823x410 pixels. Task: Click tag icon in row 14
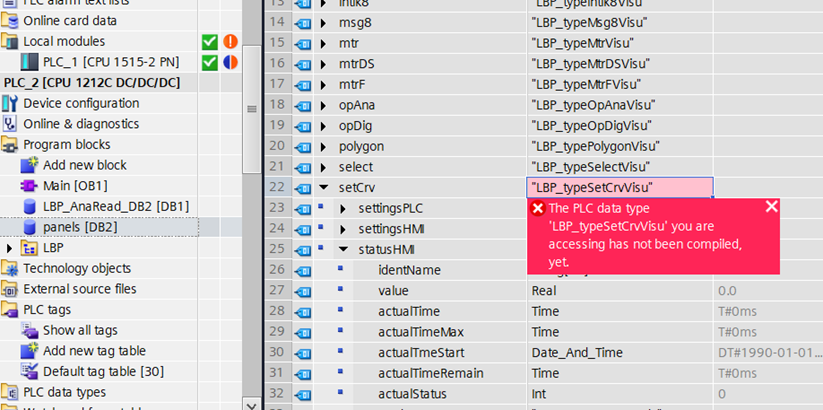tap(302, 23)
